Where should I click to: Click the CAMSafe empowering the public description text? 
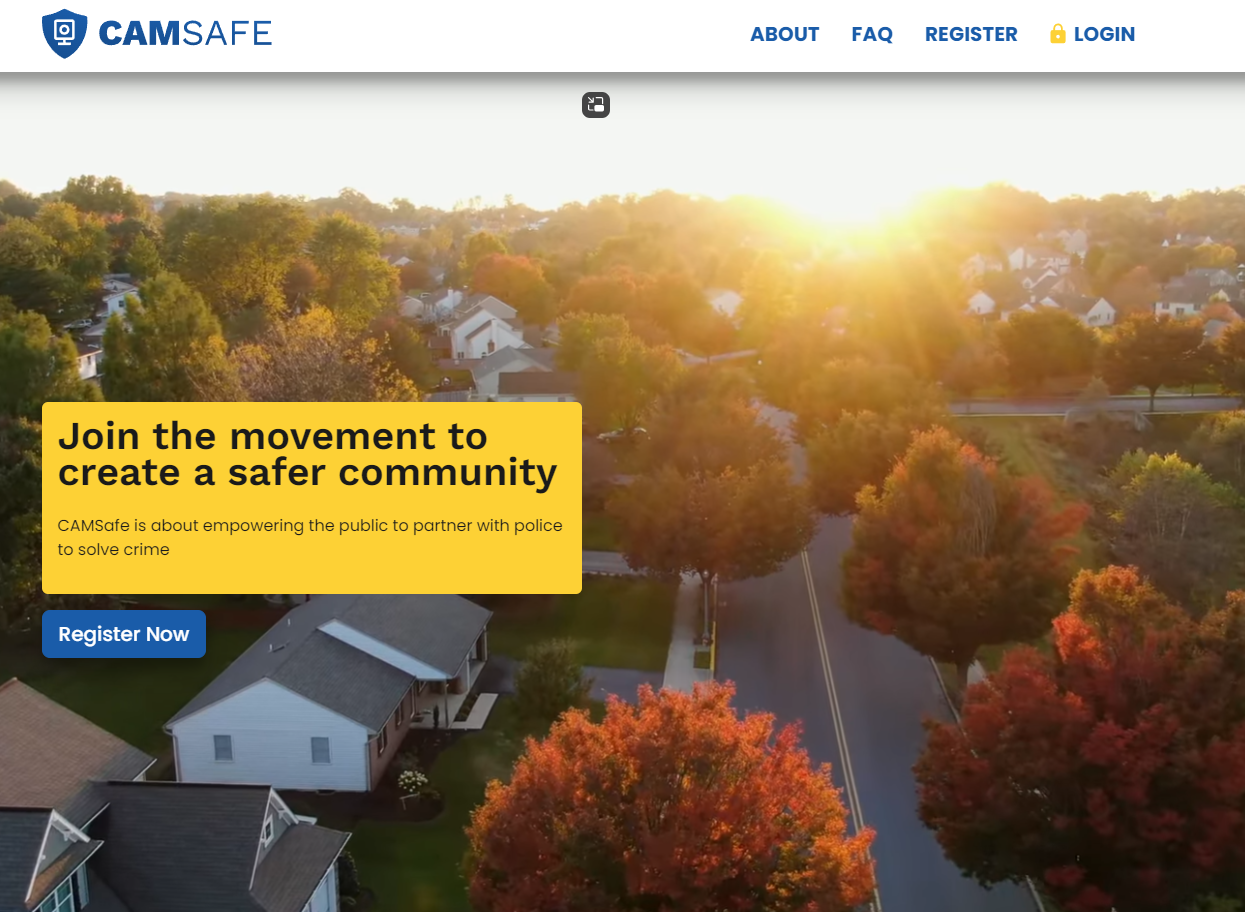(x=310, y=537)
